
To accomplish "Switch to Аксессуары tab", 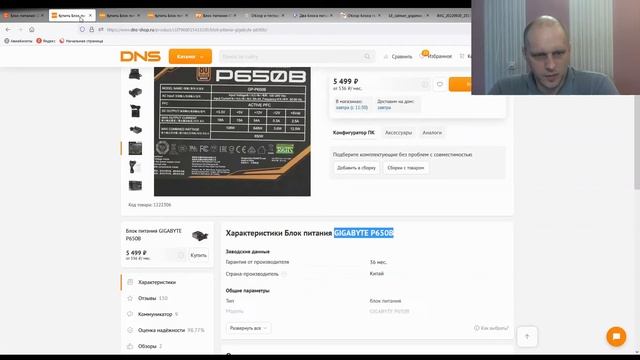I will tap(398, 133).
